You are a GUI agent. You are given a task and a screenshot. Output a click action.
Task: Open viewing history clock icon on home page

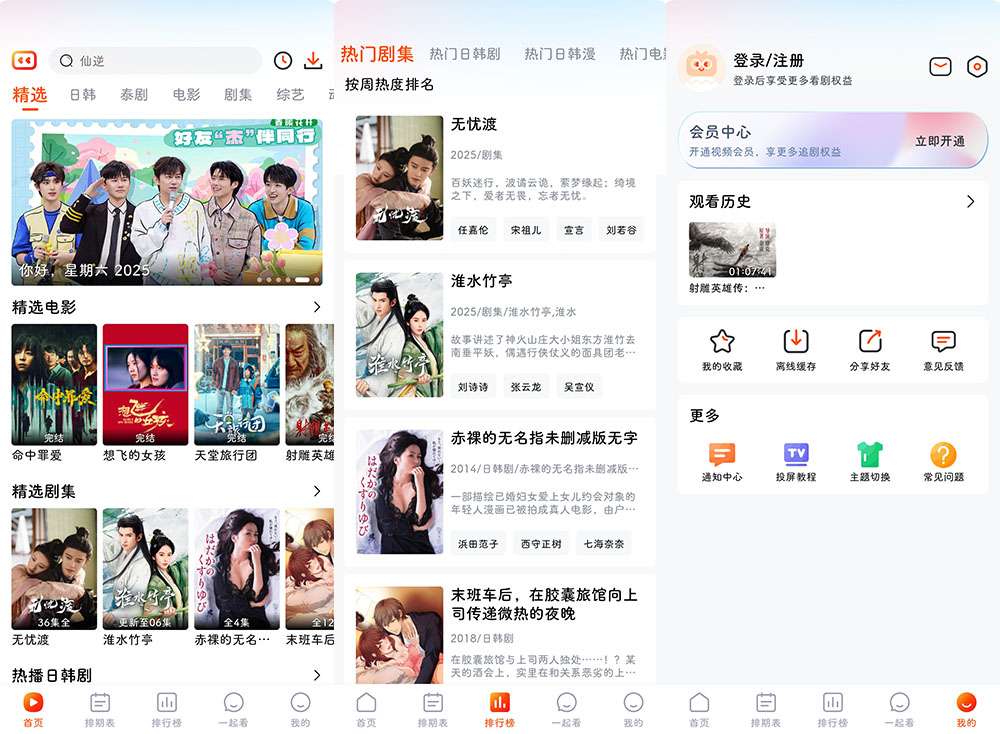pyautogui.click(x=281, y=59)
